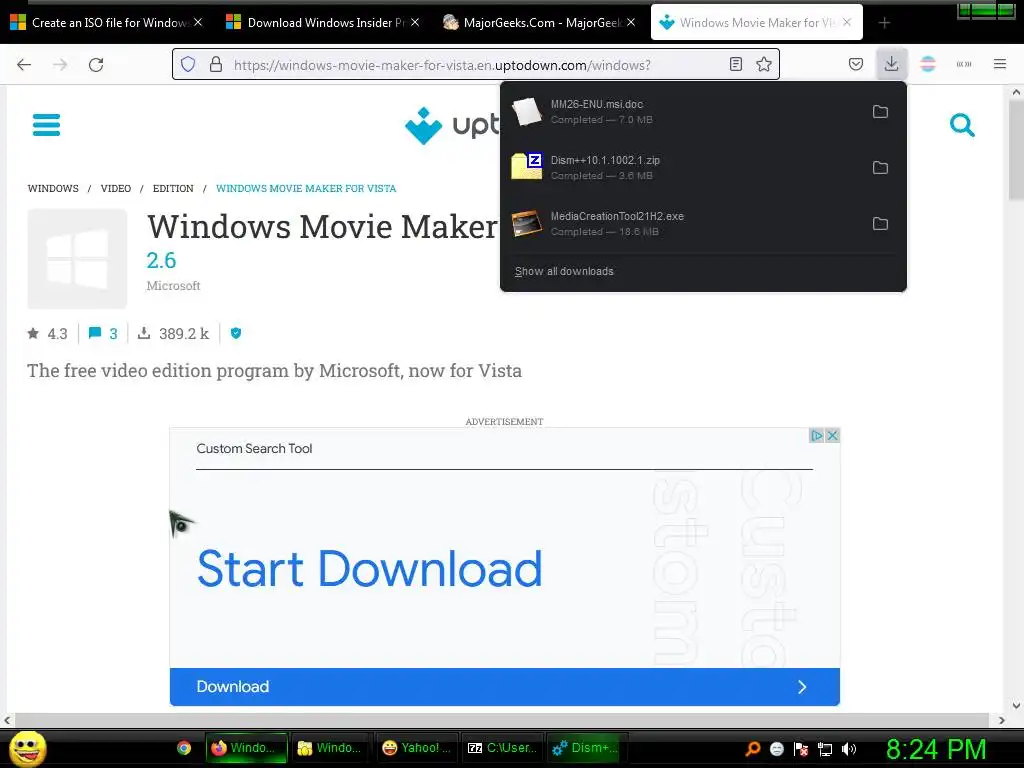Click the blue verified security shield badge
This screenshot has width=1024, height=768.
[x=236, y=333]
